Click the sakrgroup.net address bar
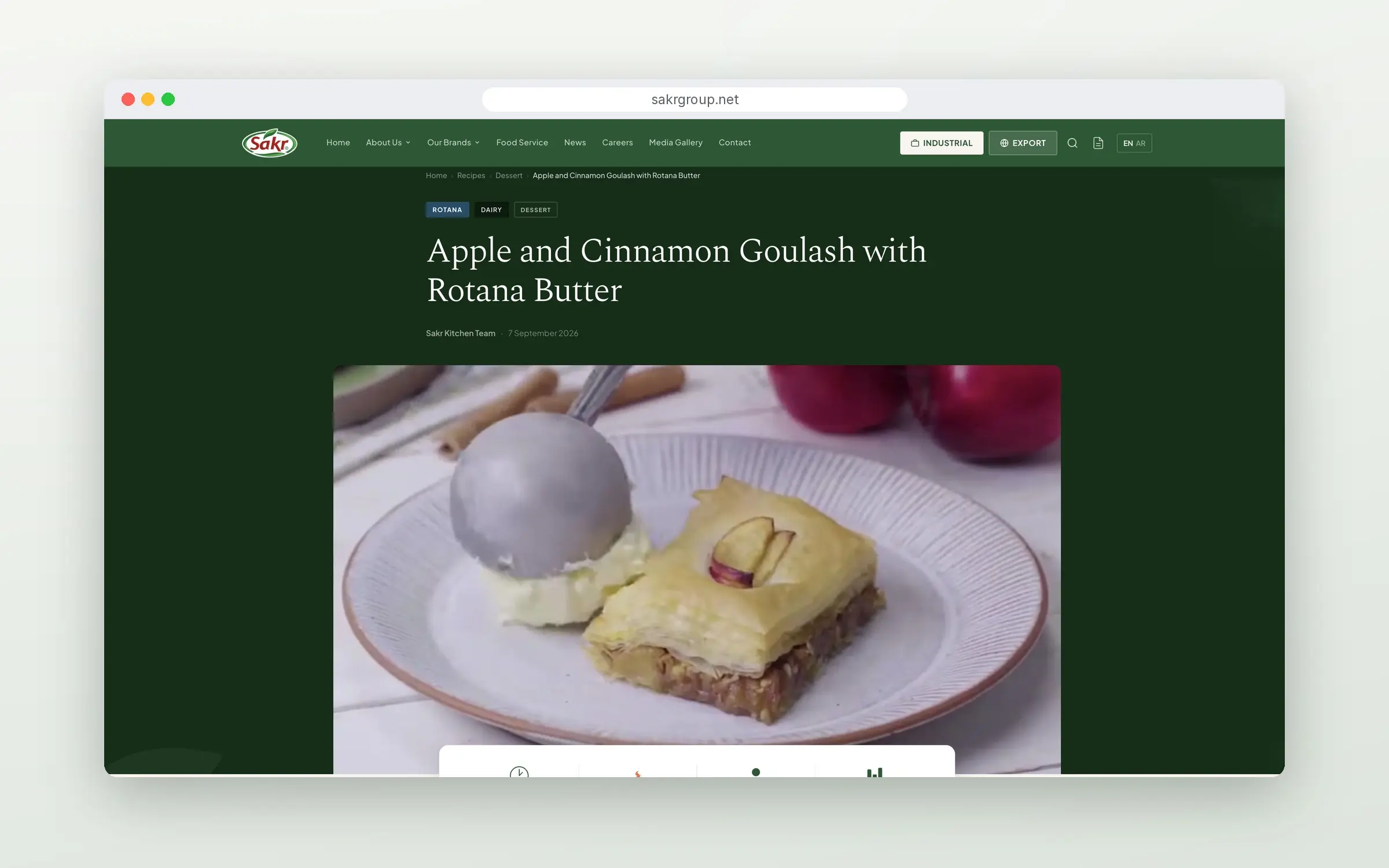Screen dimensions: 1389x868 tap(694, 100)
